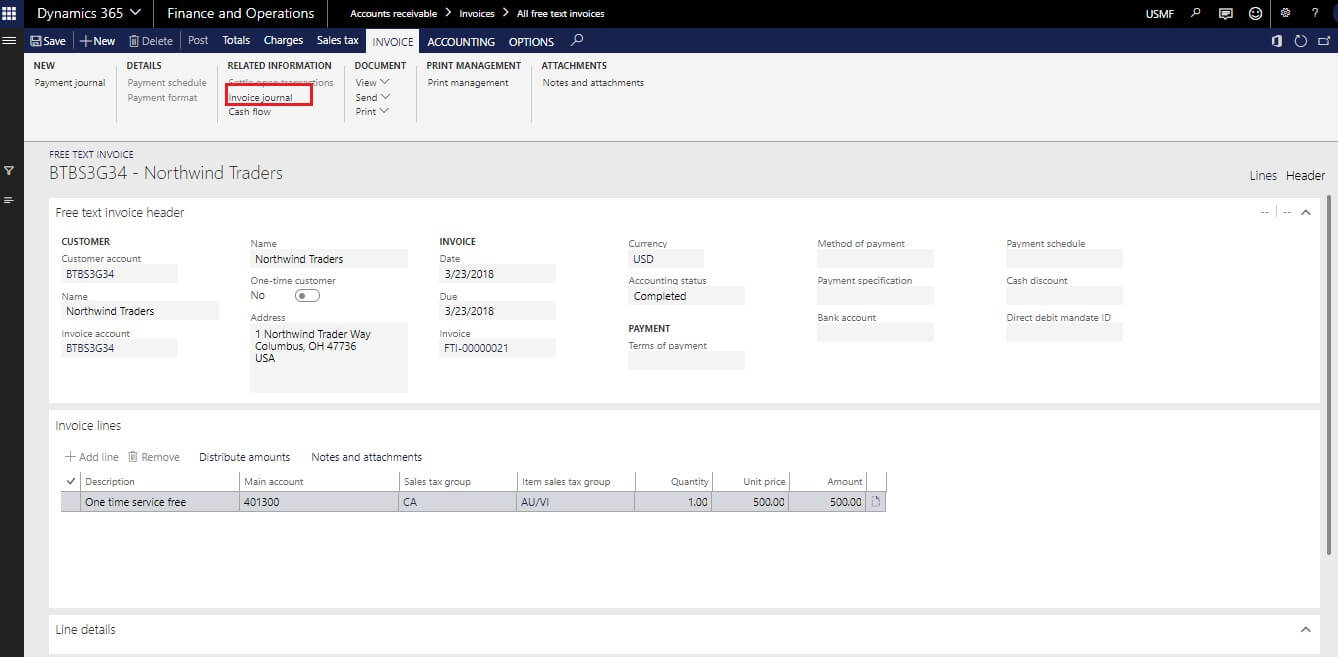The image size is (1338, 657).
Task: Click the help question mark icon
Action: (1315, 13)
